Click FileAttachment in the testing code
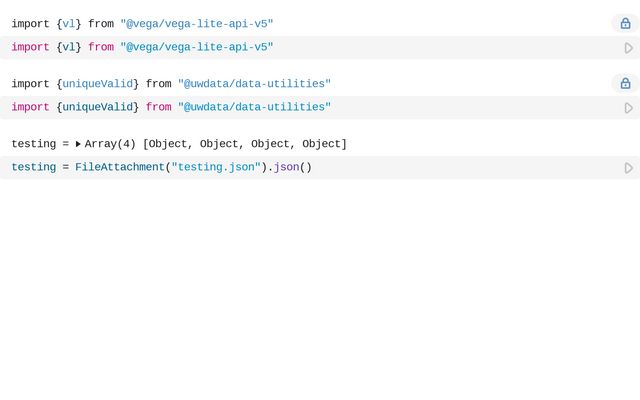 point(119,167)
